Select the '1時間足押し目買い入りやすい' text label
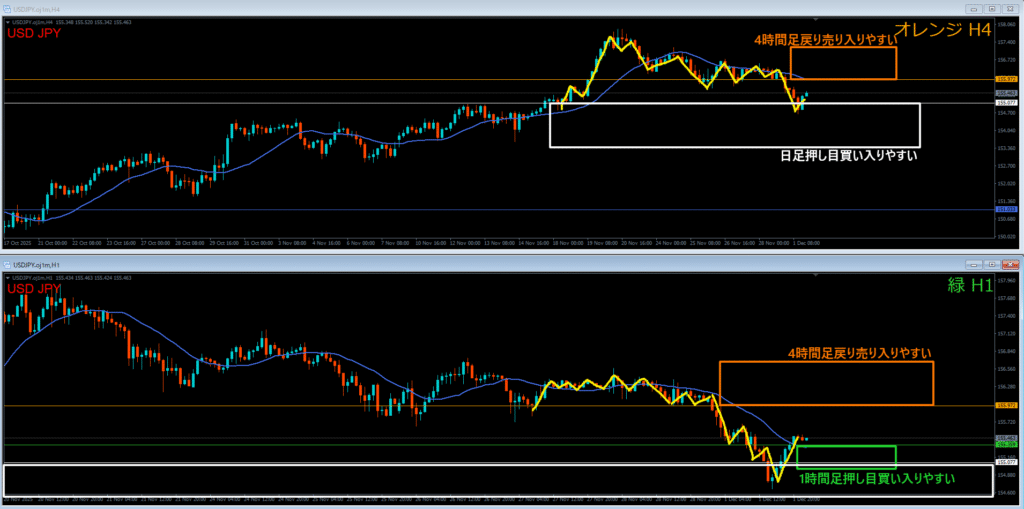The height and width of the screenshot is (509, 1024). click(878, 479)
